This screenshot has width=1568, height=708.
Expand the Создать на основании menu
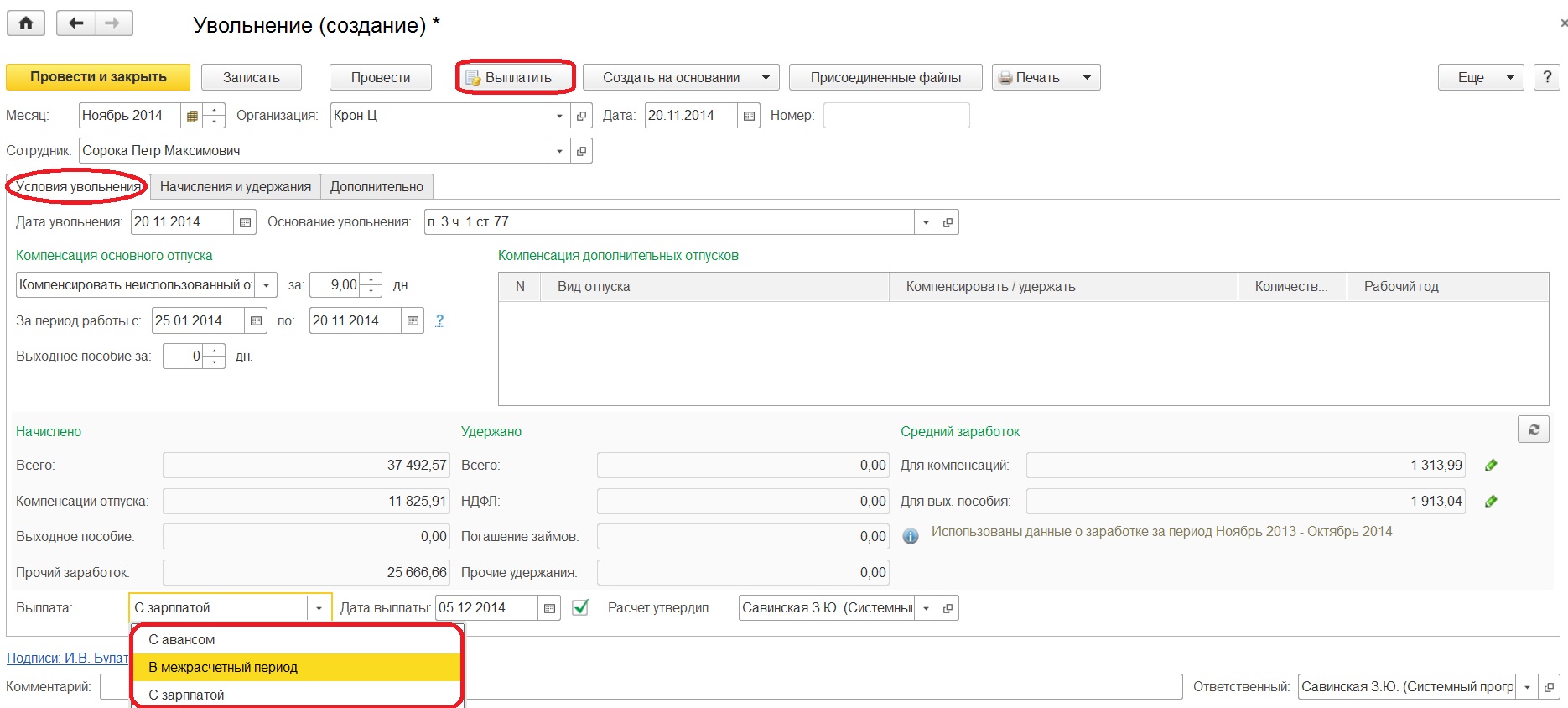pyautogui.click(x=765, y=77)
